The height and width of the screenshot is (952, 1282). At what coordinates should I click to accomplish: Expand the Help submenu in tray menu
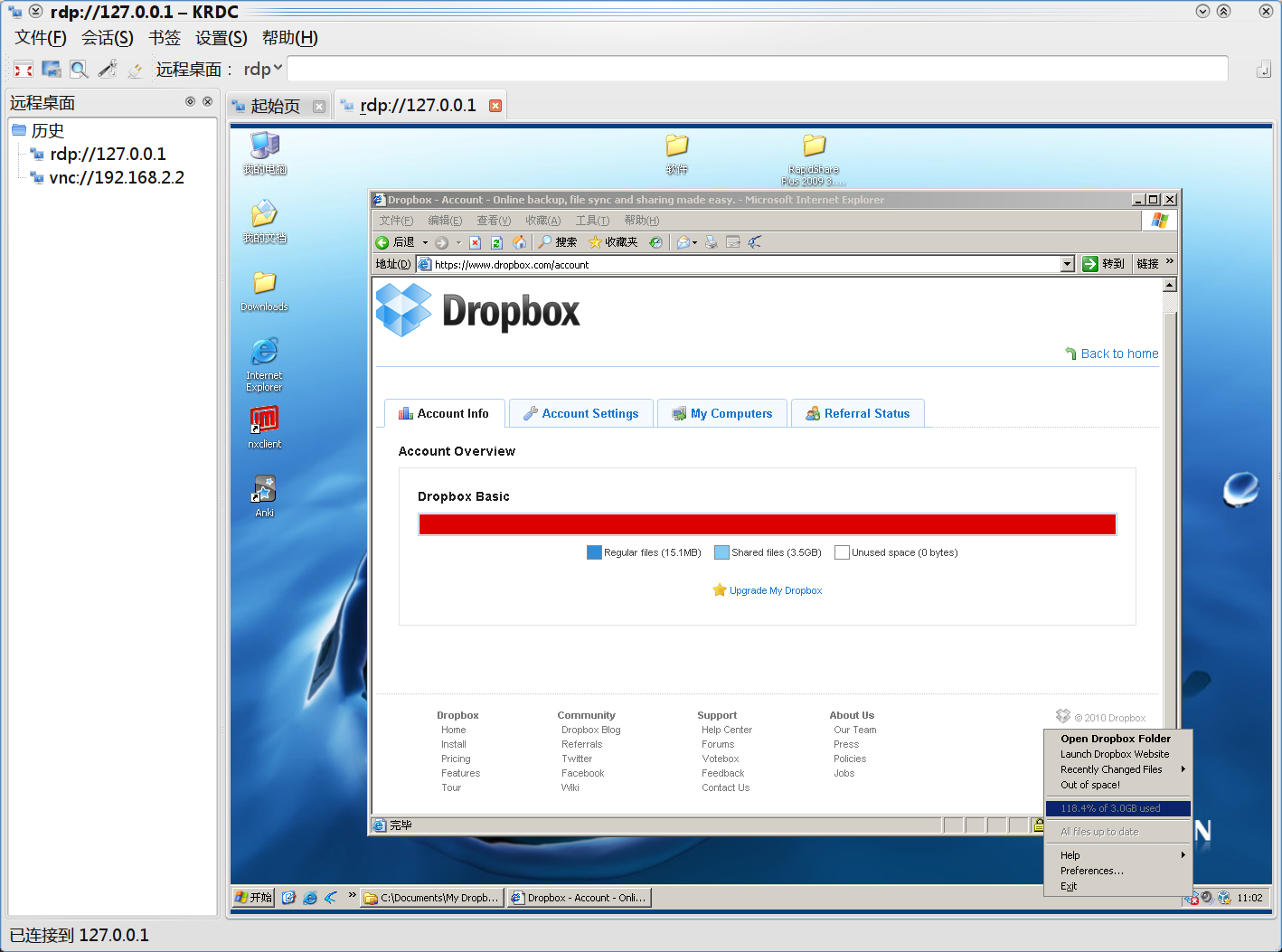click(x=1118, y=855)
